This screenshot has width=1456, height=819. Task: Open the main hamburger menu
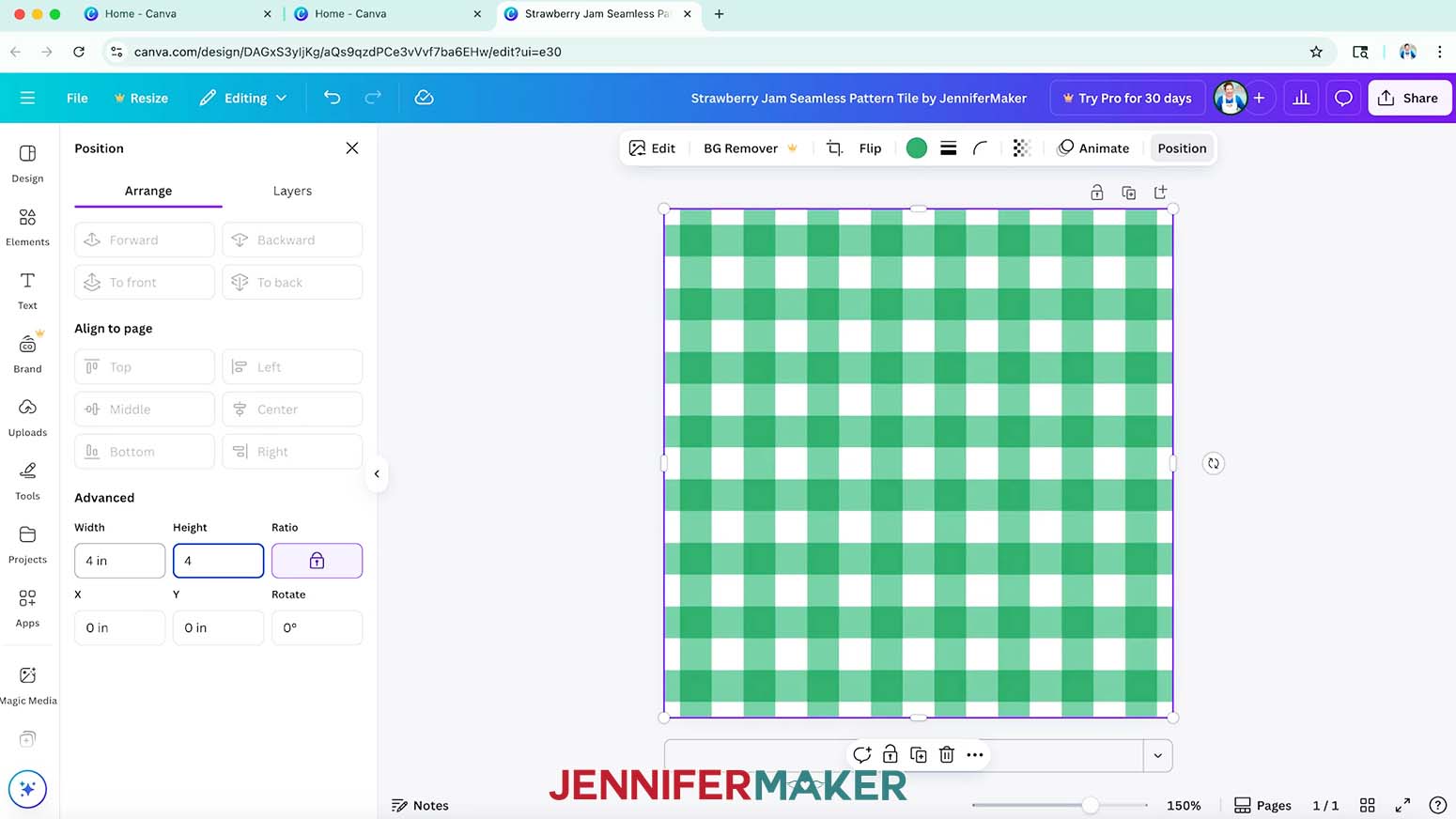click(27, 98)
